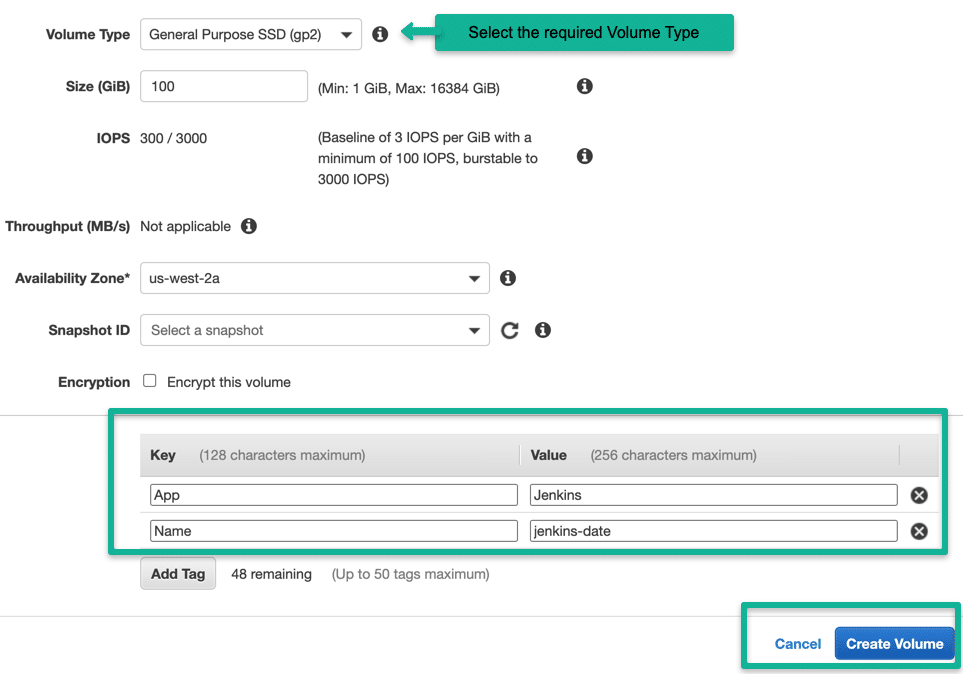963x674 pixels.
Task: Click the Cancel link
Action: pos(797,643)
